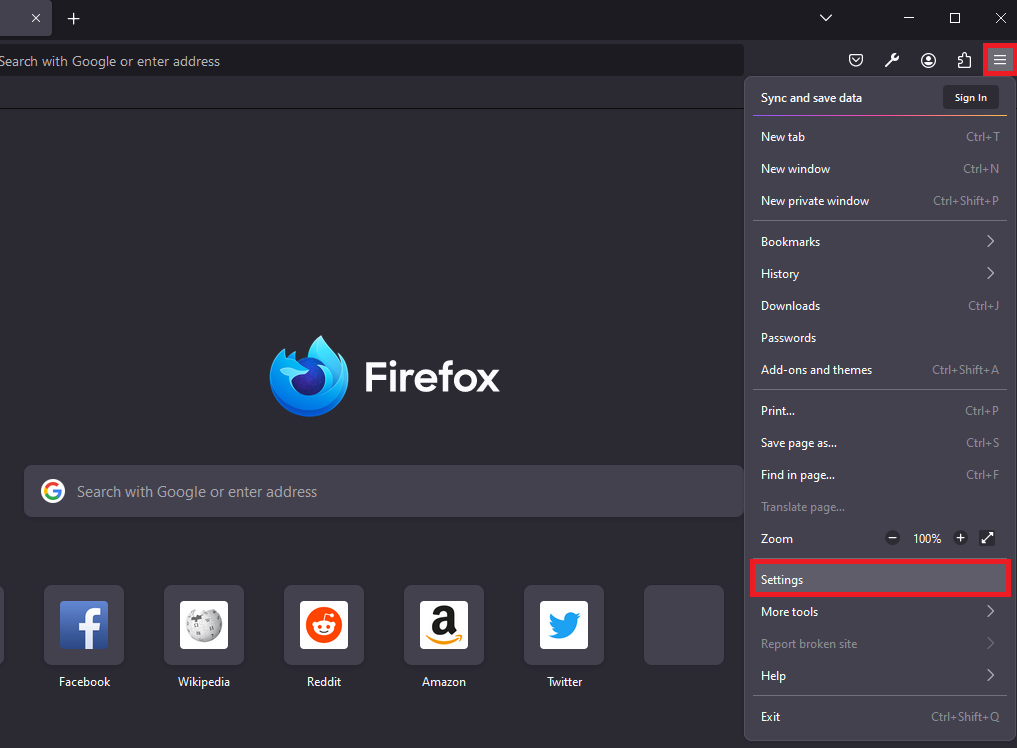1017x748 pixels.
Task: Open the tab list dropdown arrow
Action: (825, 18)
